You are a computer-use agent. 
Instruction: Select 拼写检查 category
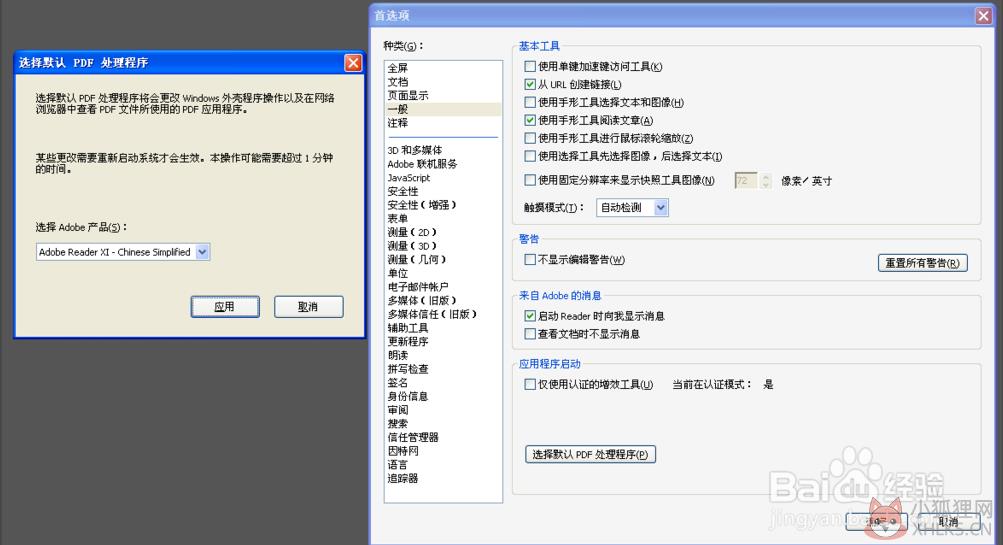coord(407,368)
